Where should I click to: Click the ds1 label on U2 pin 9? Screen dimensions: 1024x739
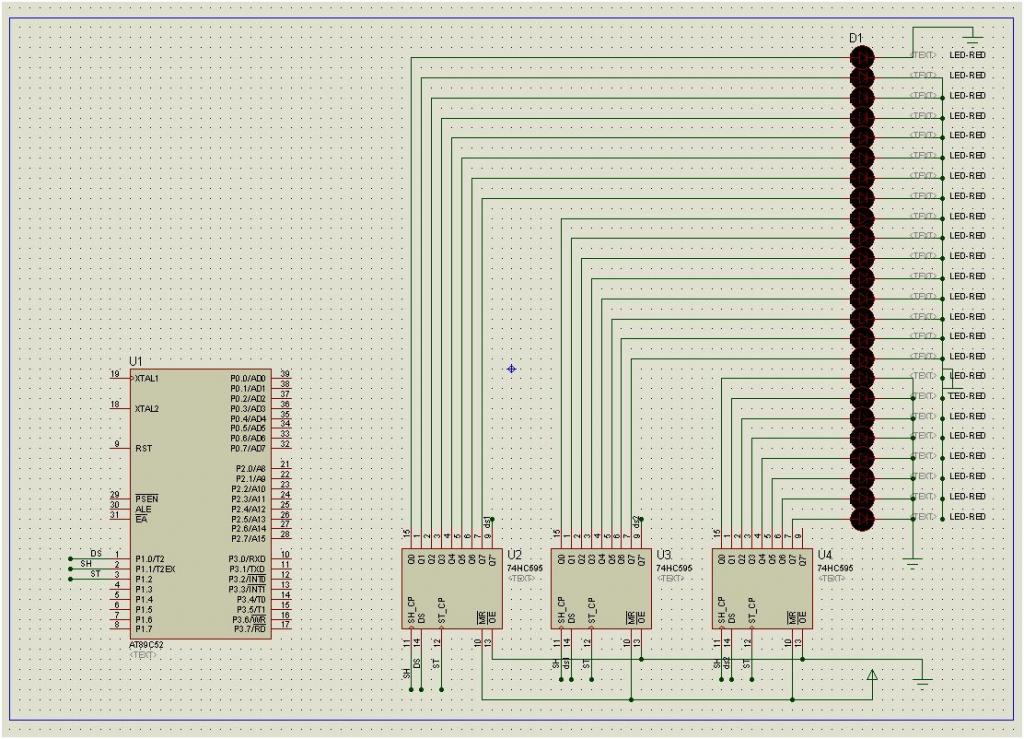pos(488,523)
